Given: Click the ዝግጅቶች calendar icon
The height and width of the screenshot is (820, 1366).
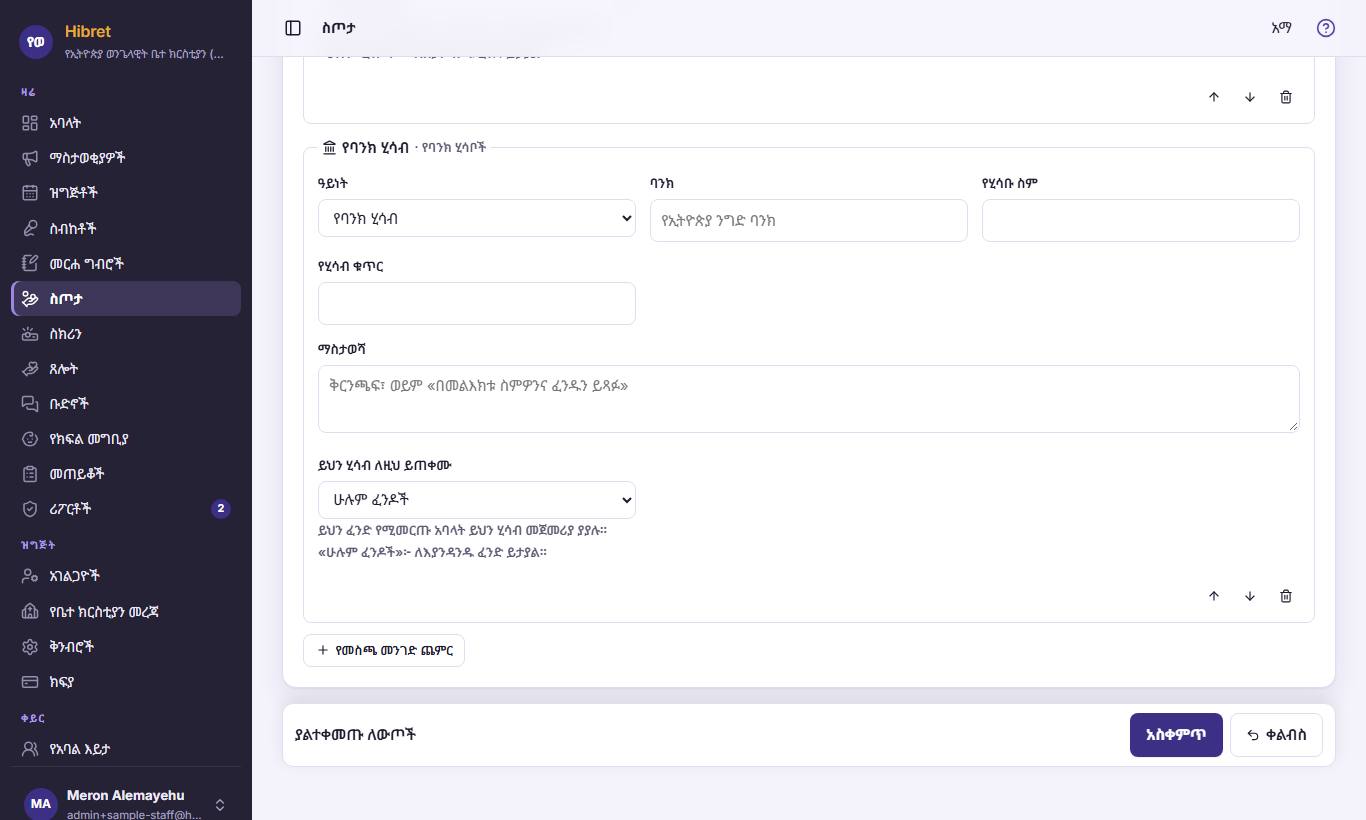Looking at the screenshot, I should coord(30,193).
